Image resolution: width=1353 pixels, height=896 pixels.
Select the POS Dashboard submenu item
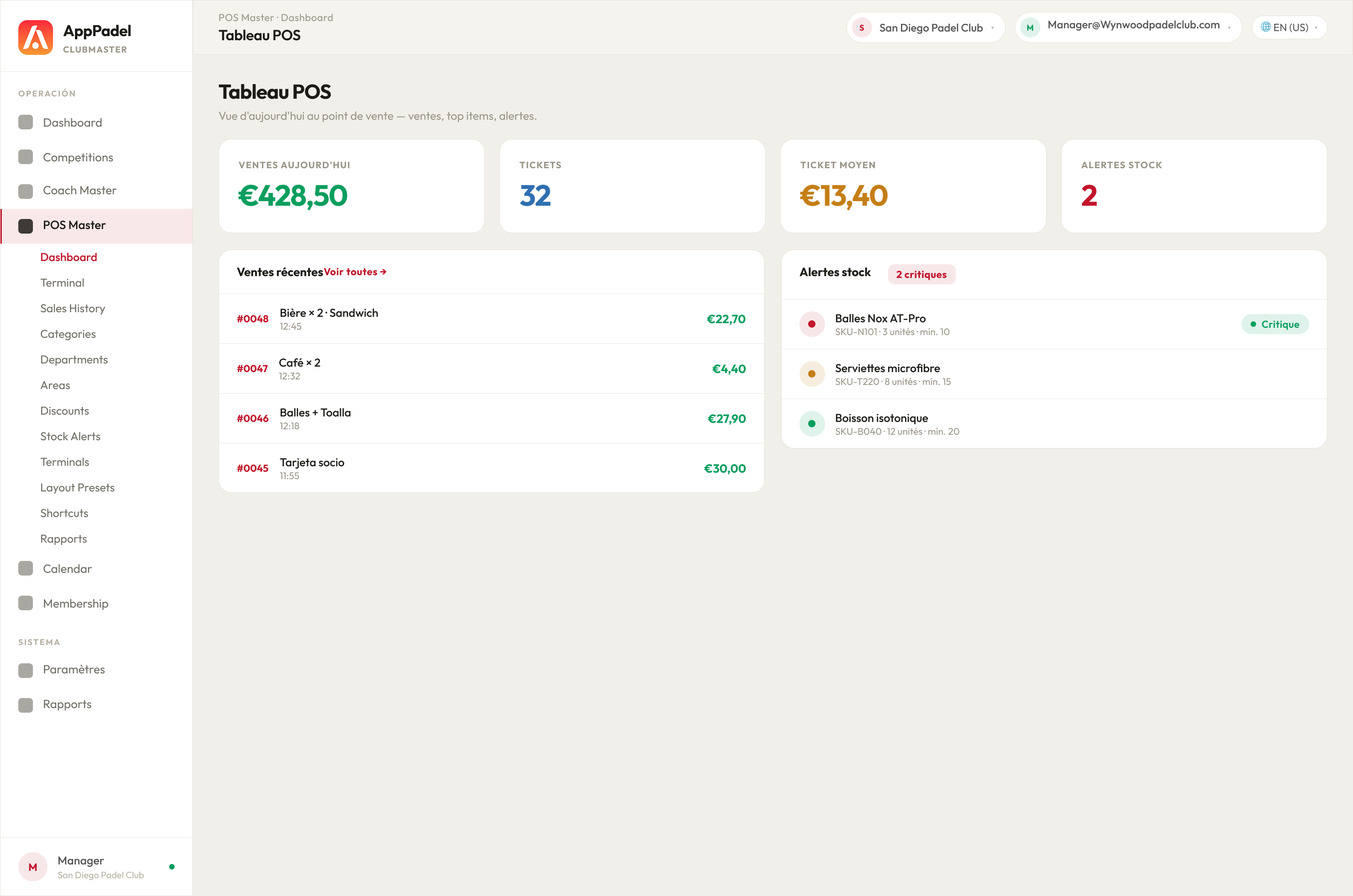pos(69,257)
